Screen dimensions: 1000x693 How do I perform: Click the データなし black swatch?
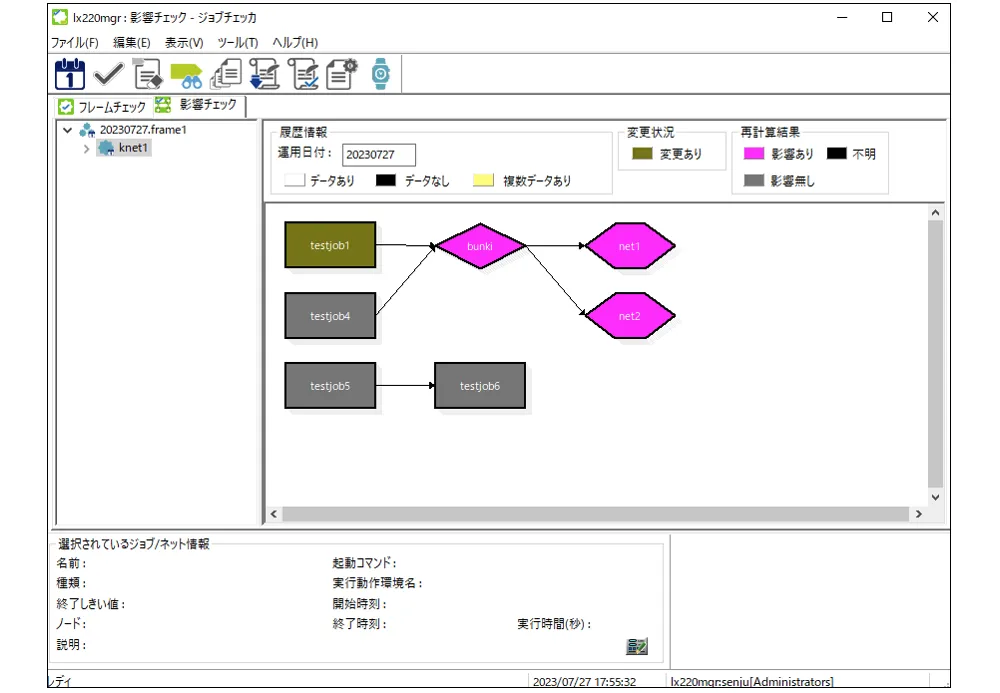pyautogui.click(x=386, y=180)
